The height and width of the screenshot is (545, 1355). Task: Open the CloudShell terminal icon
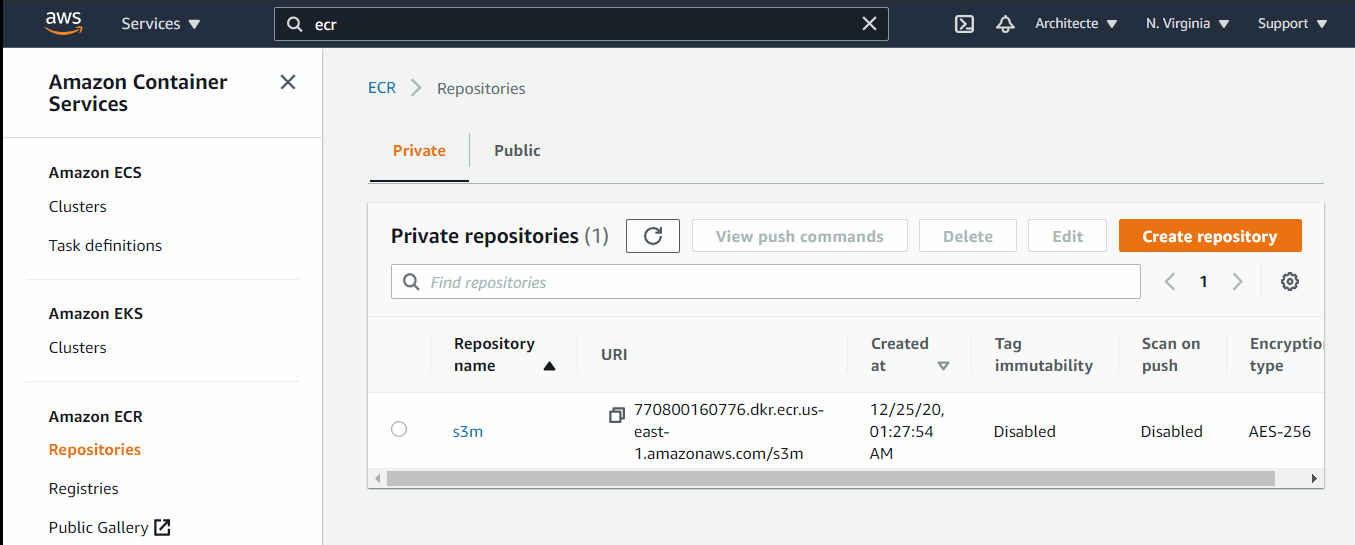click(964, 24)
